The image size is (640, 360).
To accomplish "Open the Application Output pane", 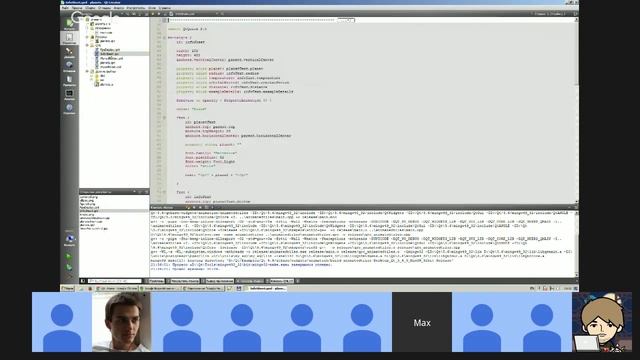I will tap(218, 281).
